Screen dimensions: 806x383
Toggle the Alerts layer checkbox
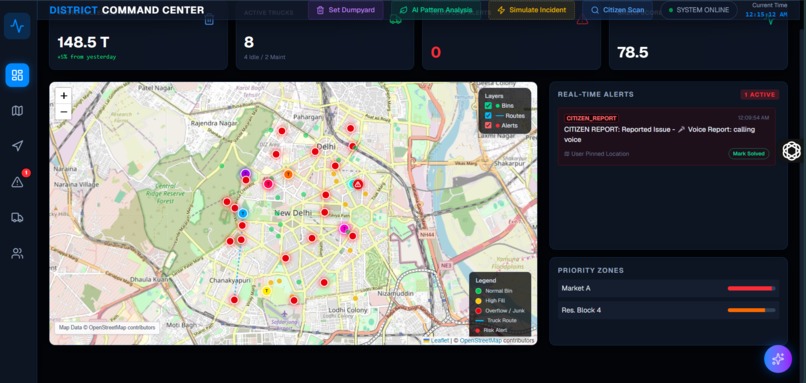pyautogui.click(x=488, y=125)
